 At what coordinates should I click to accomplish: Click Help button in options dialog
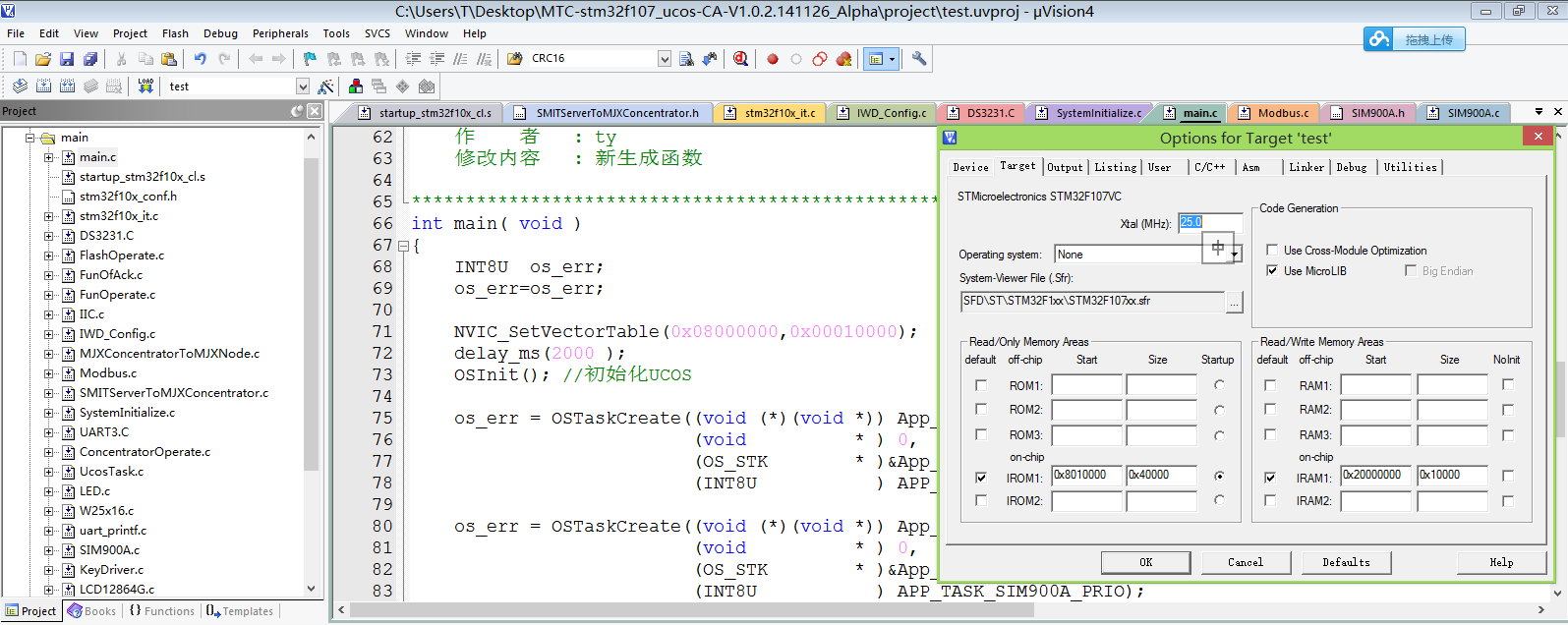(x=1501, y=562)
